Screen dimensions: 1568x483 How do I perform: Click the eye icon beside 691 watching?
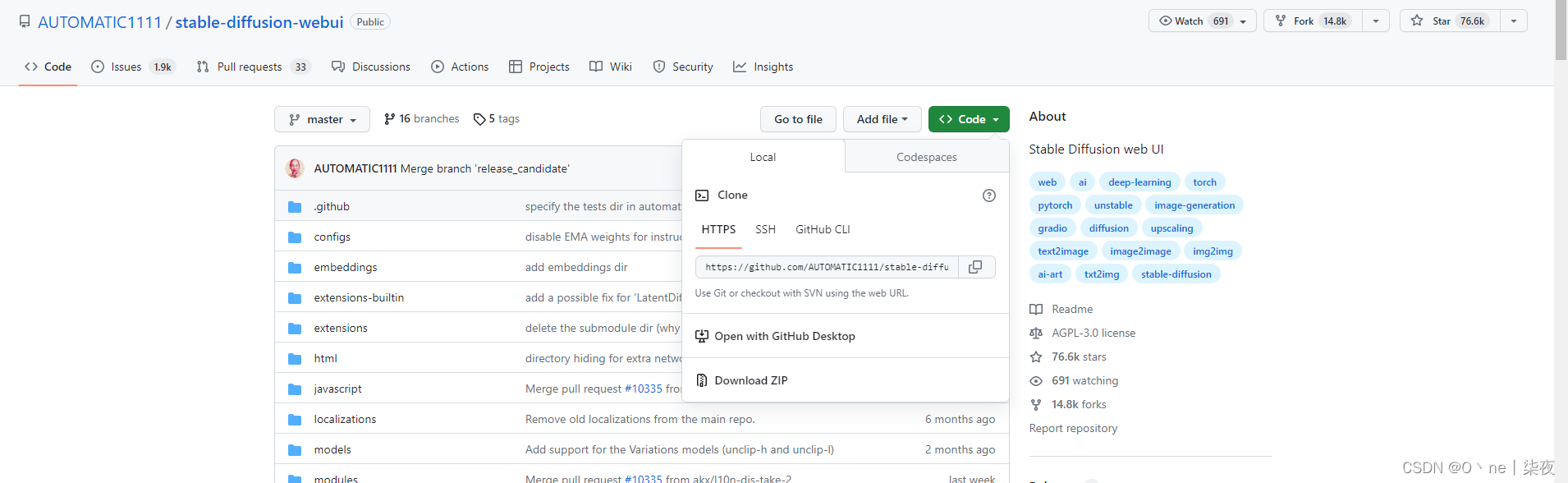click(1036, 381)
